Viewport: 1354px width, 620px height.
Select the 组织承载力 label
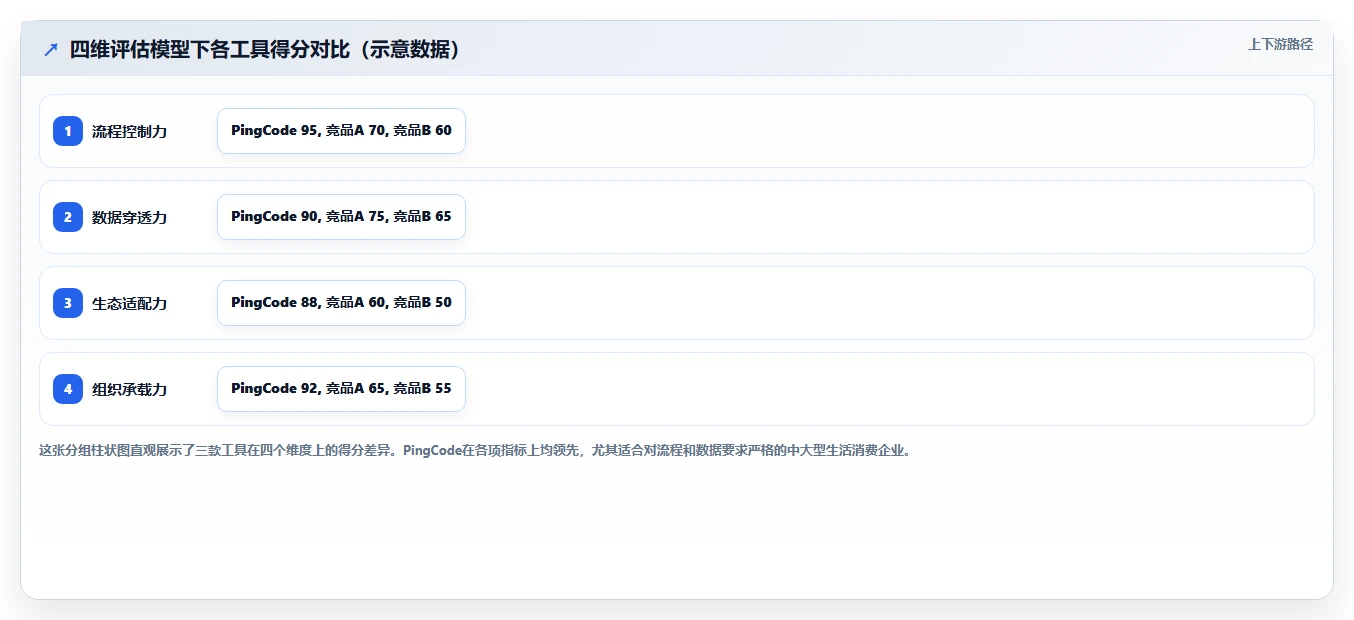tap(130, 389)
